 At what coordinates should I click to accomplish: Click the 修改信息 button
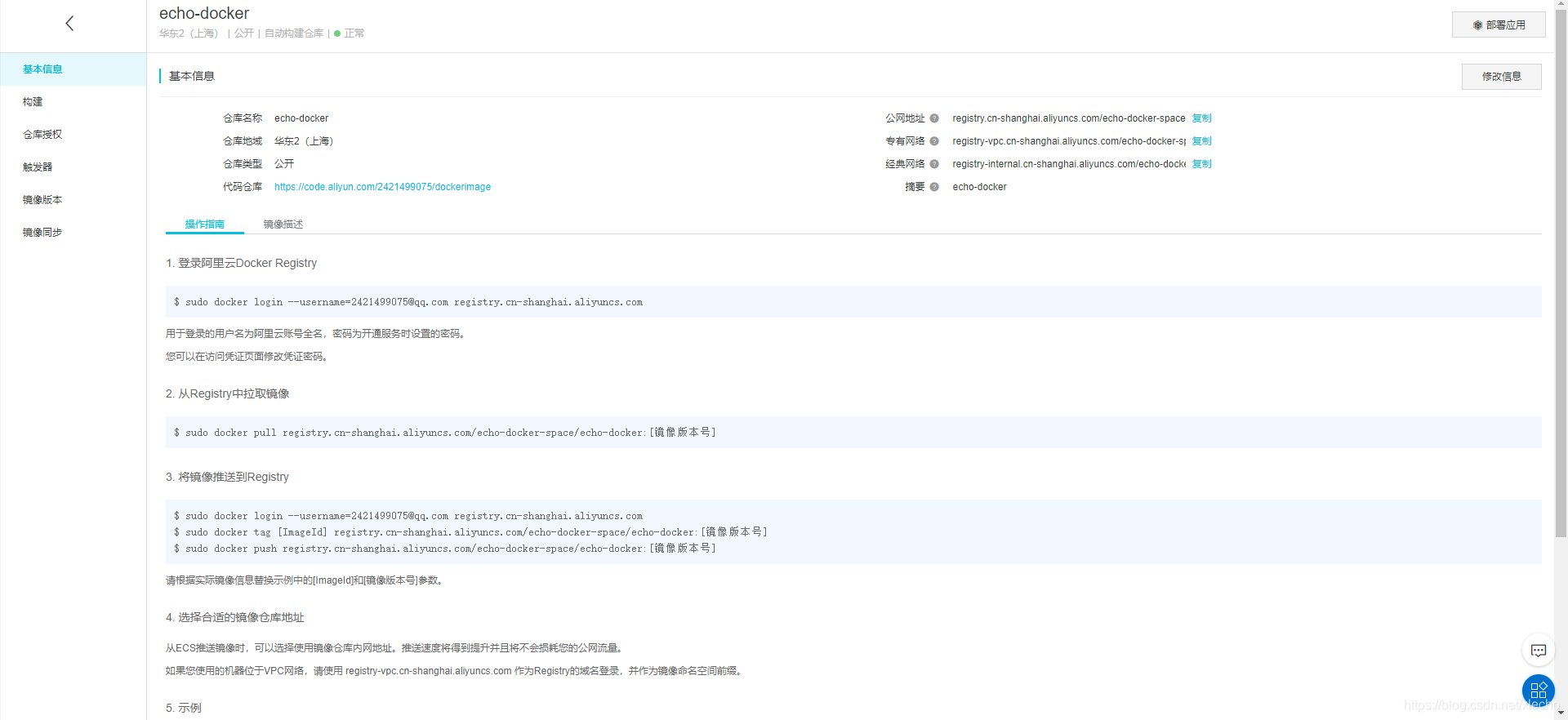pyautogui.click(x=1501, y=77)
